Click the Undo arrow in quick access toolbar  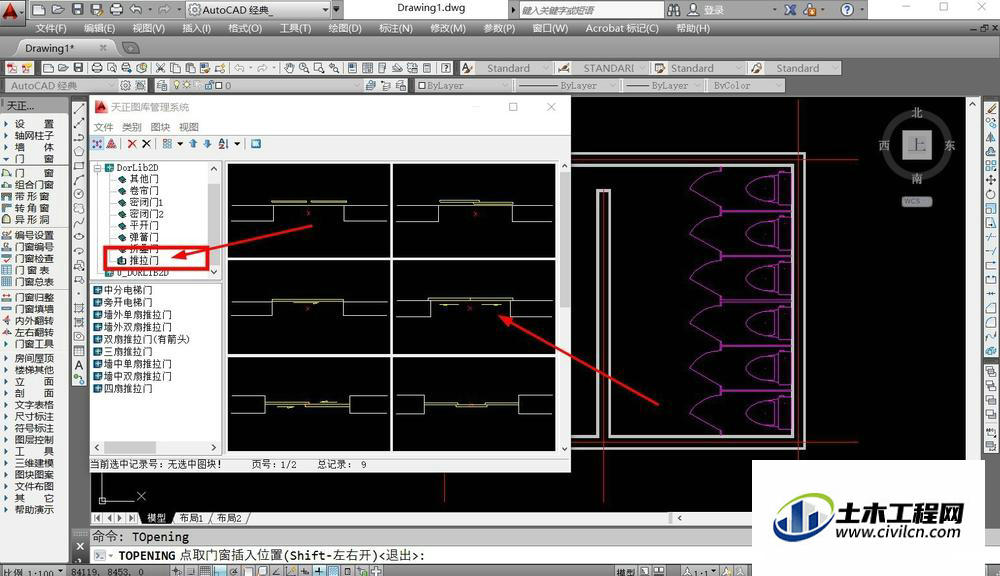tap(135, 10)
